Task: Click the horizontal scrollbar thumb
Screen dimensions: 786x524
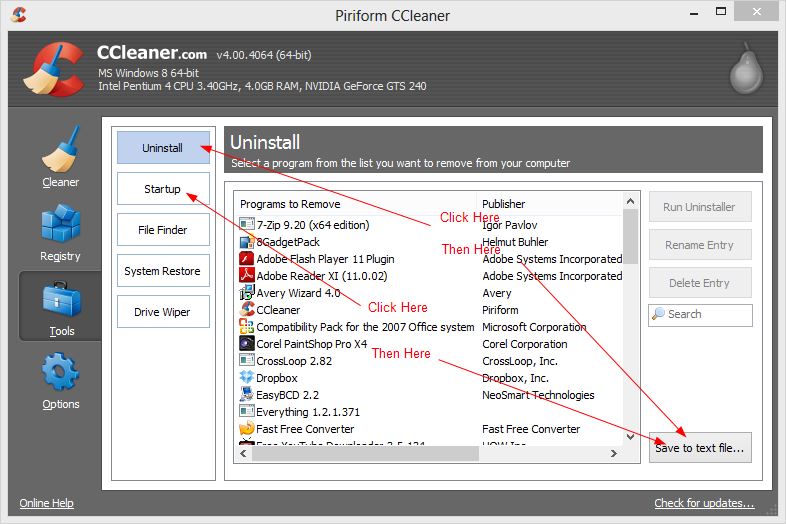Action: click(x=365, y=453)
